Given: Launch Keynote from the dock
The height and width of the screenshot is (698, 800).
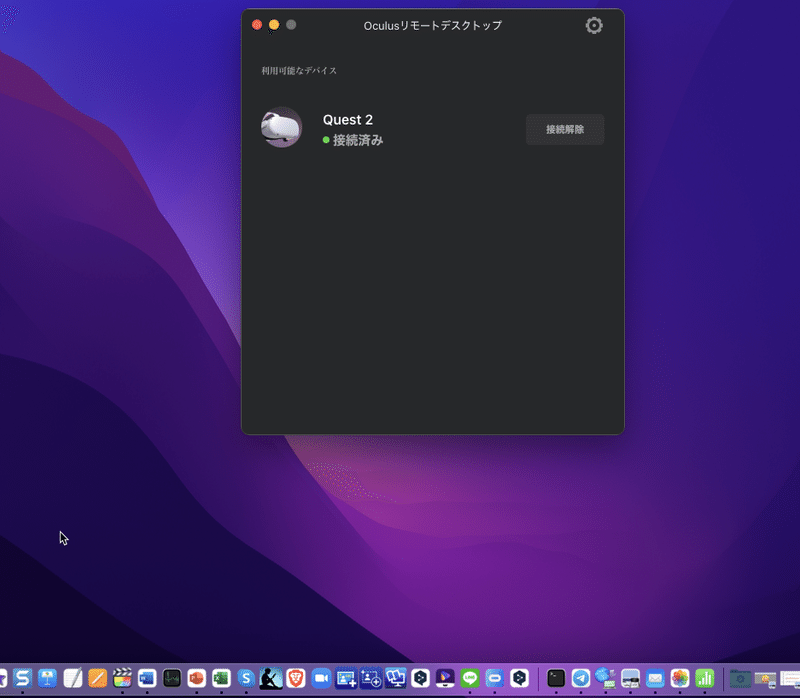Looking at the screenshot, I should (x=47, y=679).
